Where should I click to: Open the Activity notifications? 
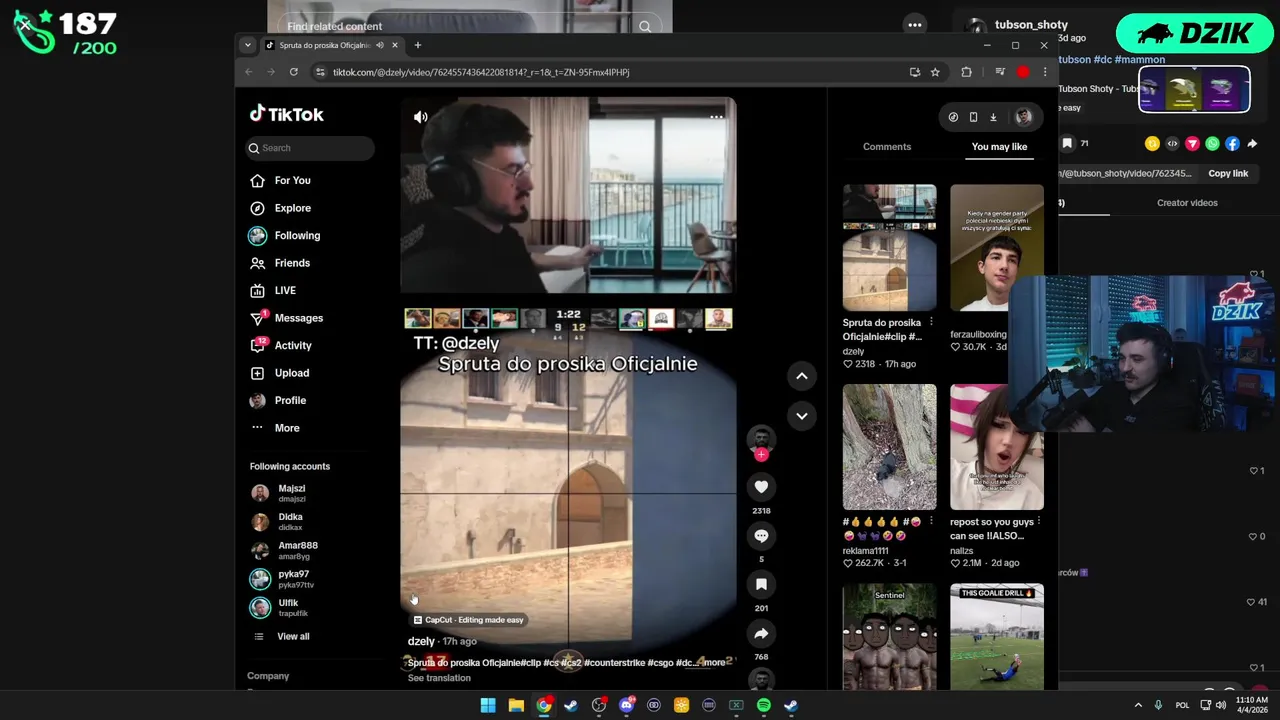coord(281,345)
